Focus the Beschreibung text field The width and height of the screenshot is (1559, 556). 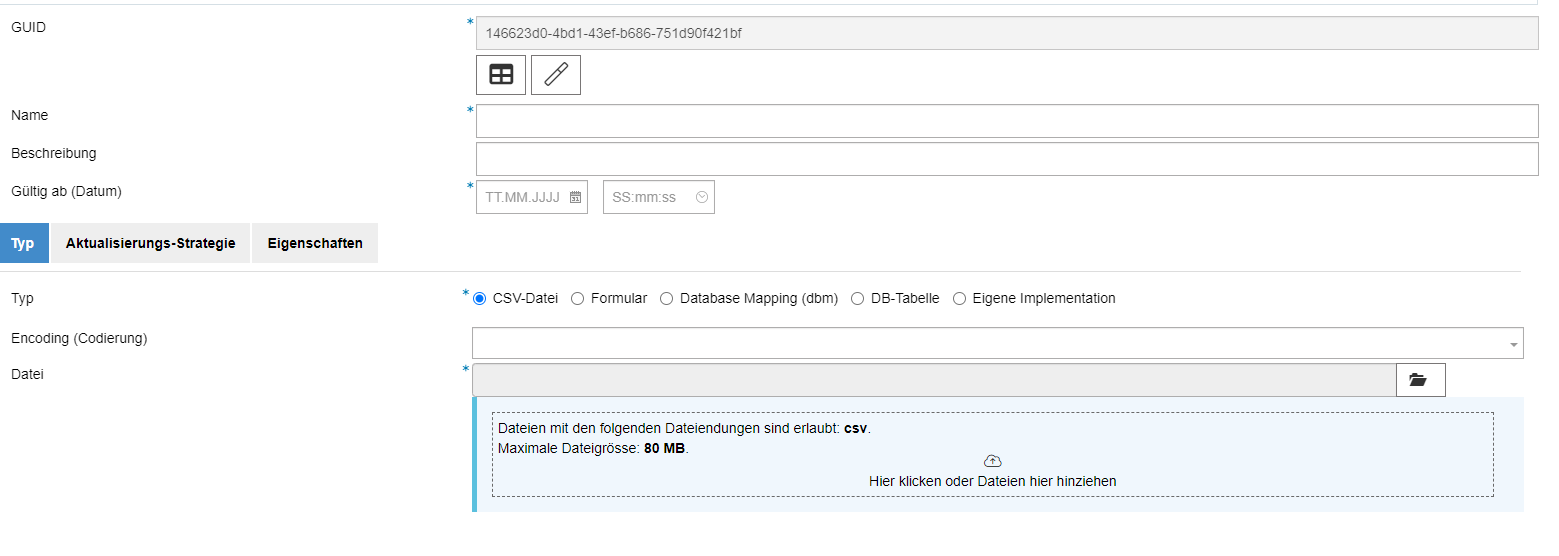pyautogui.click(x=1006, y=159)
